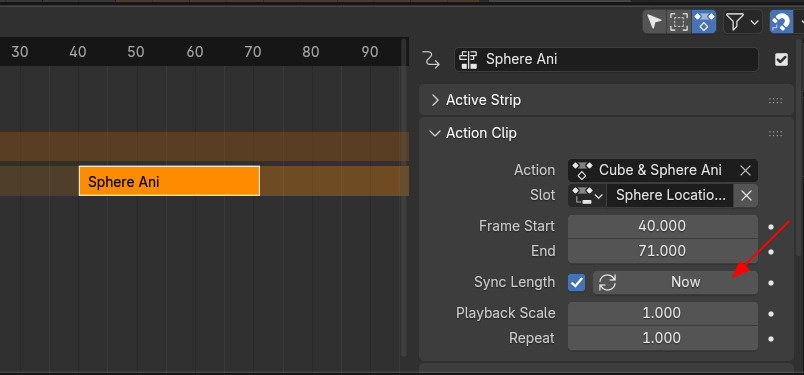804x375 pixels.
Task: Select the Sphere Ani strip in timeline
Action: [169, 181]
